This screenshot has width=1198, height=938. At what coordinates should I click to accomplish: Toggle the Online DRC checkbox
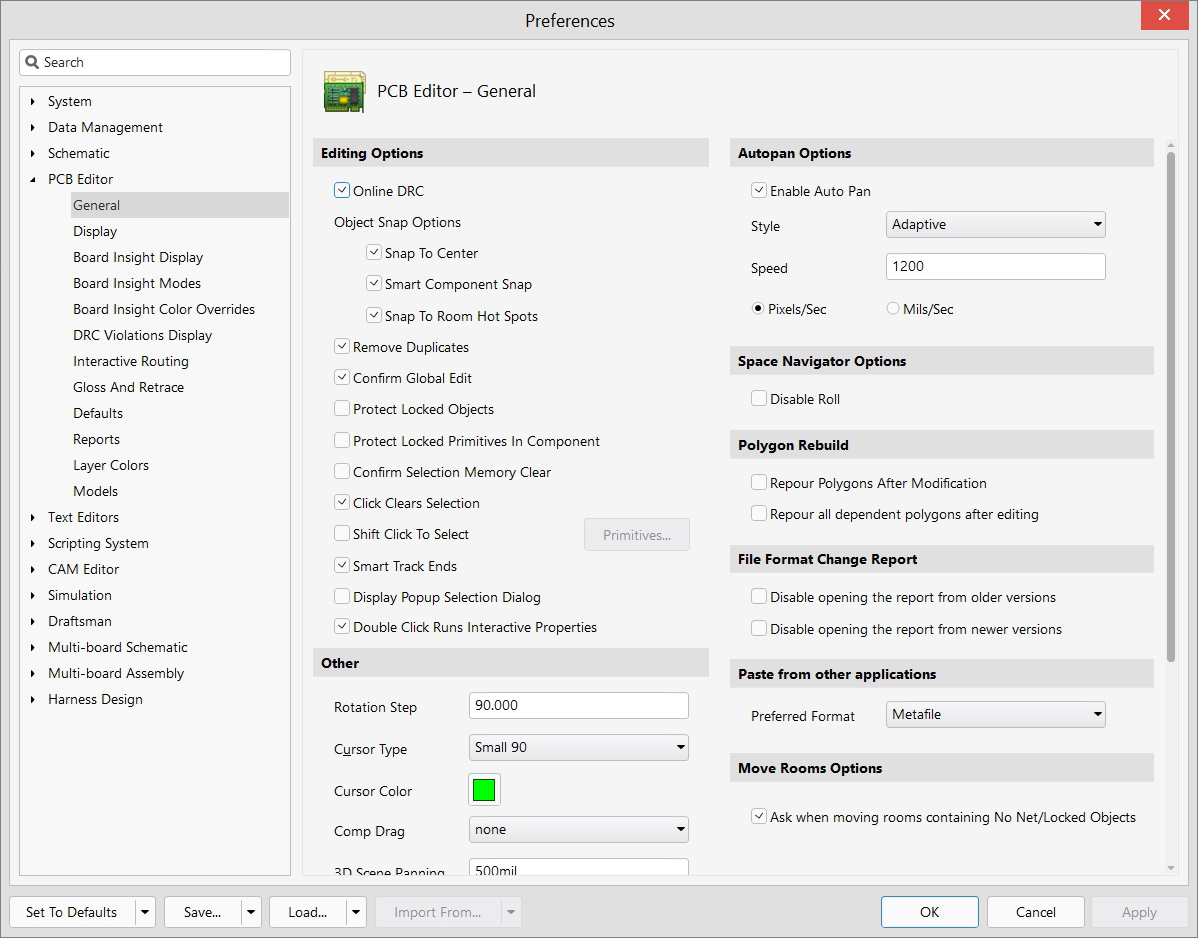click(342, 190)
